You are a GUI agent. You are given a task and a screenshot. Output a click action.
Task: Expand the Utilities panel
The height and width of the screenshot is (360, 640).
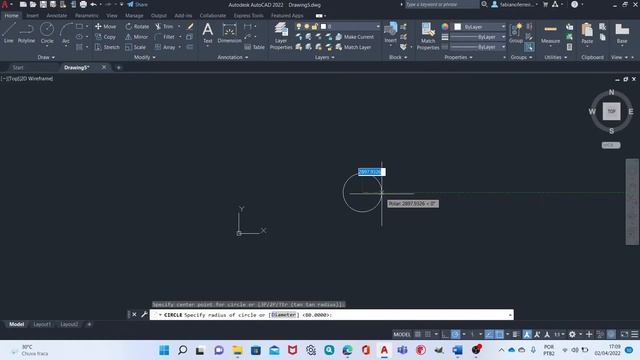556,58
